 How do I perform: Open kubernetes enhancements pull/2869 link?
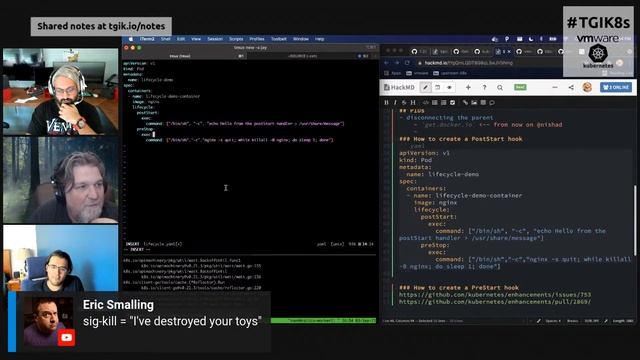click(x=495, y=302)
